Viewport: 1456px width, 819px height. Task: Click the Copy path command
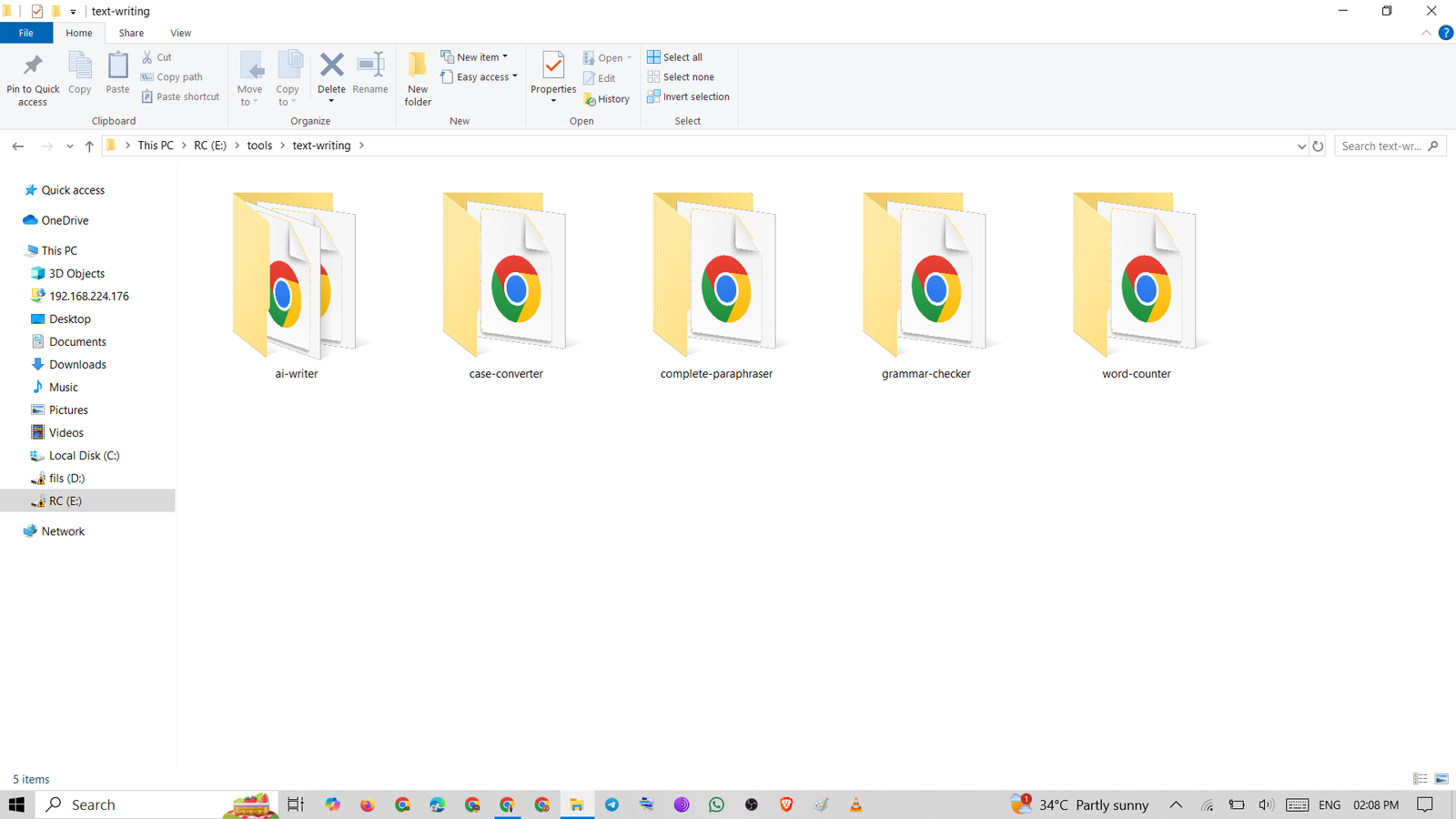coord(172,77)
